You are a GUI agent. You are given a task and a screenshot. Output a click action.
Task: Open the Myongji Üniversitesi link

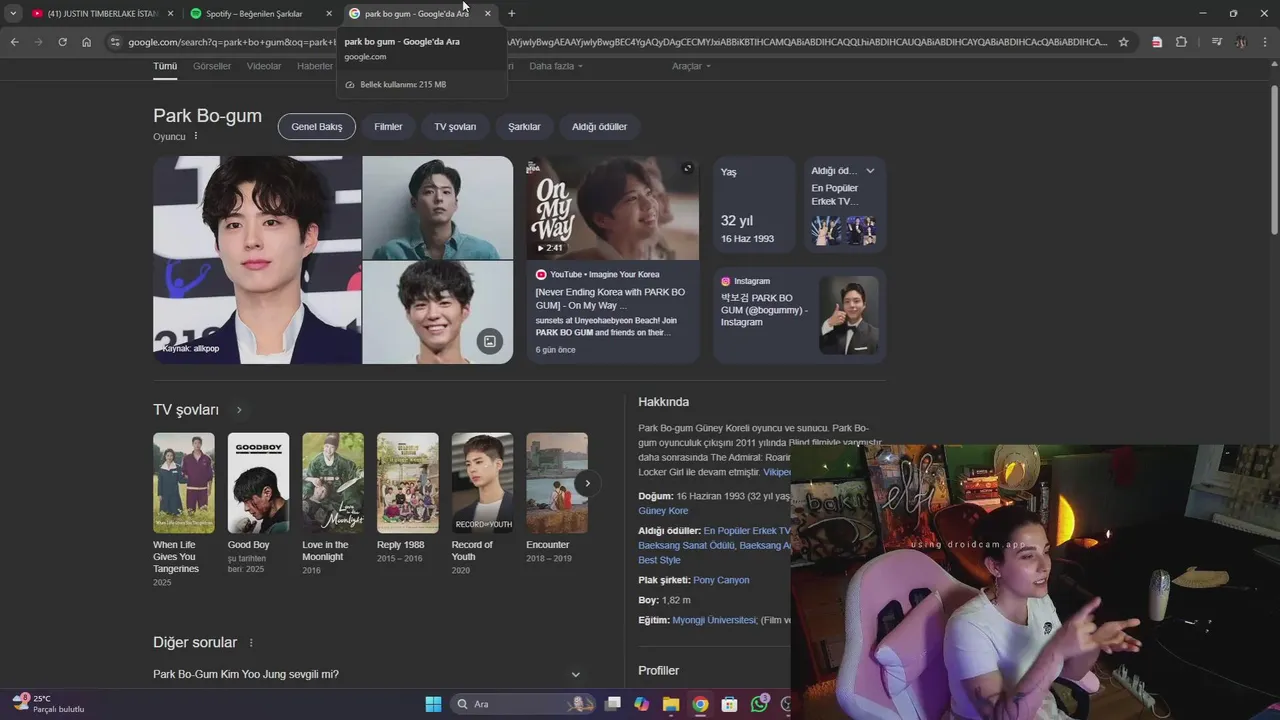(714, 620)
